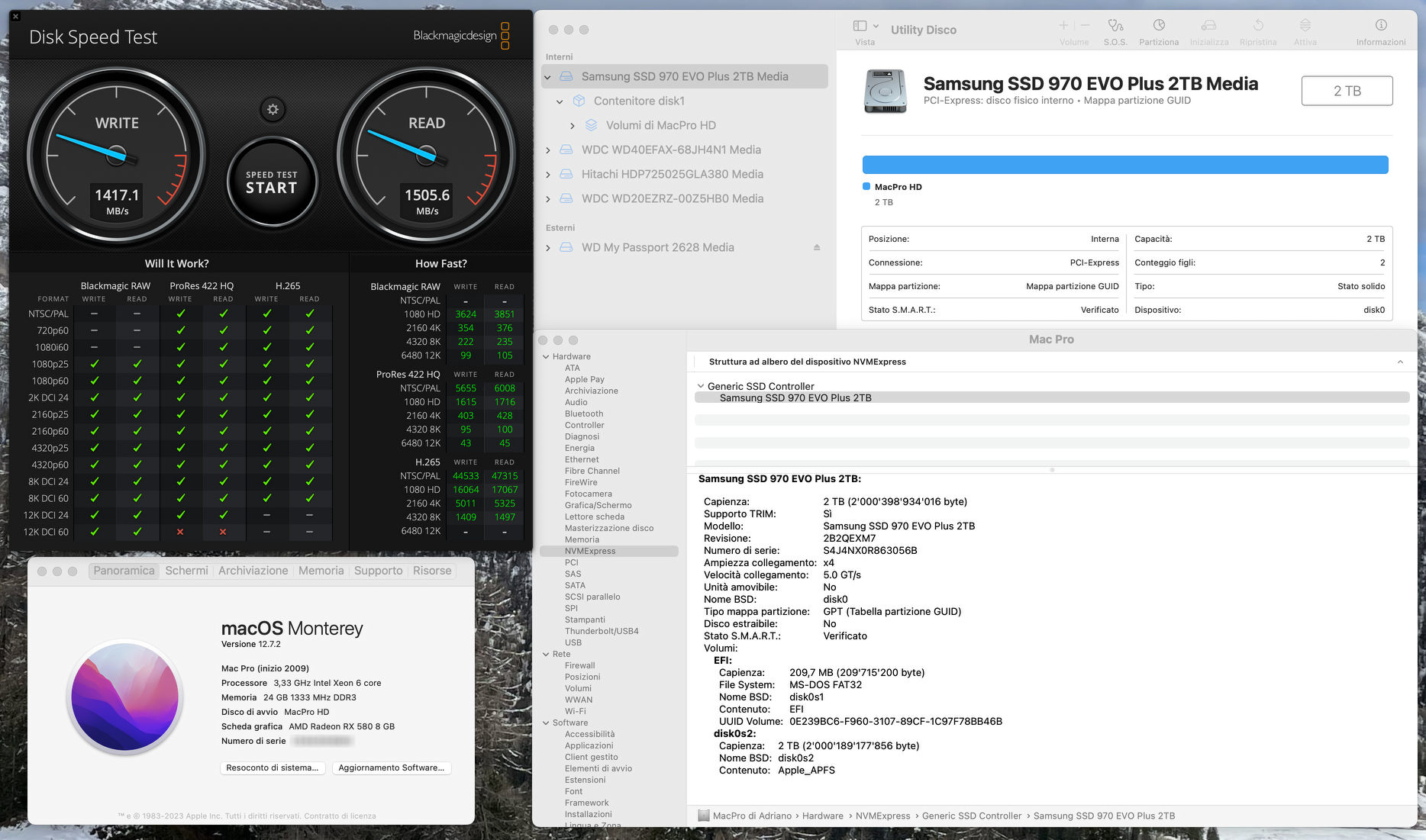The height and width of the screenshot is (840, 1426).
Task: Expand Volumi di MacPro HD
Action: [573, 126]
